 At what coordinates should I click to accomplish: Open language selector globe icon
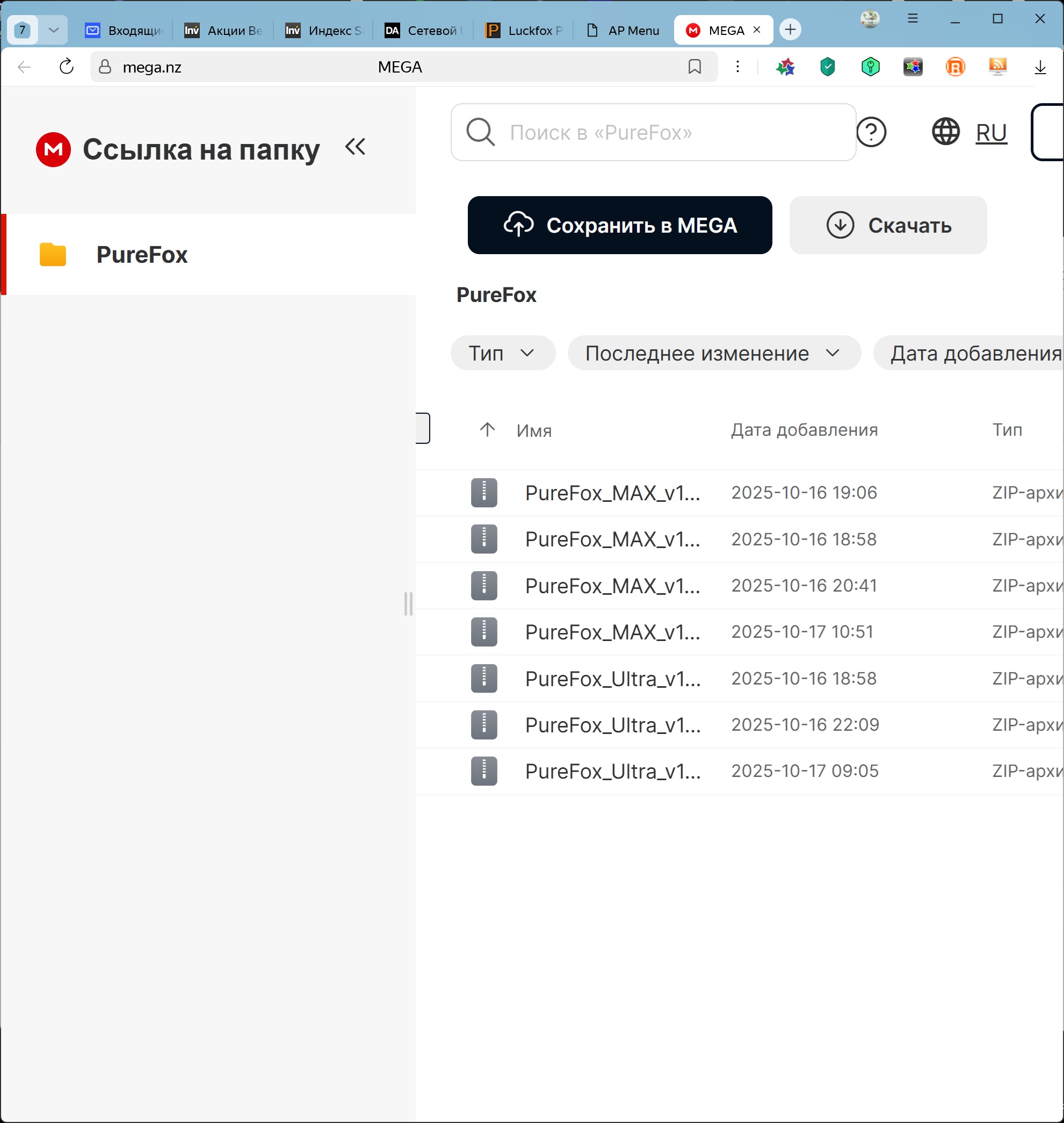945,132
